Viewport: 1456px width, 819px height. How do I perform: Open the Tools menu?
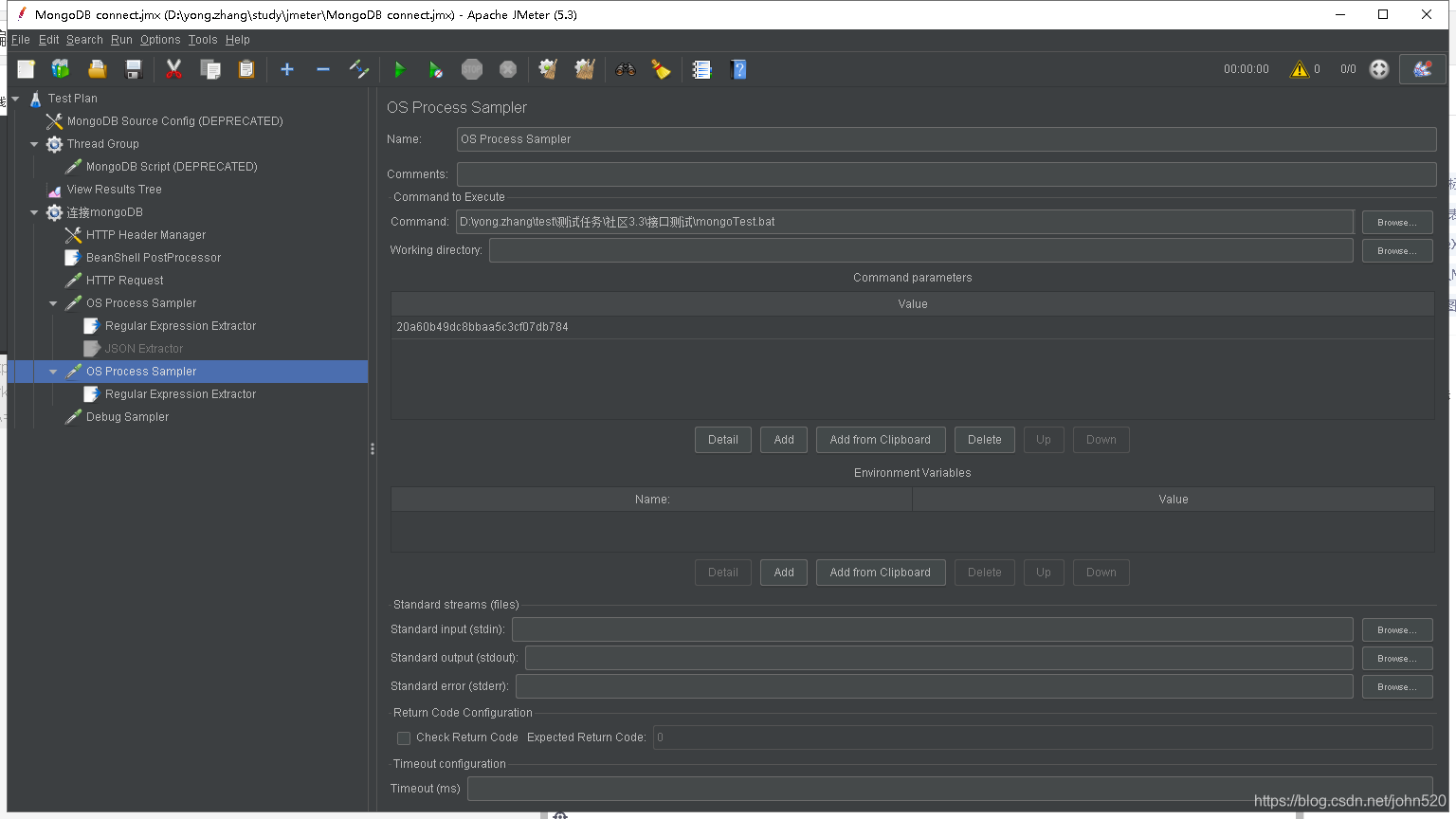tap(203, 40)
